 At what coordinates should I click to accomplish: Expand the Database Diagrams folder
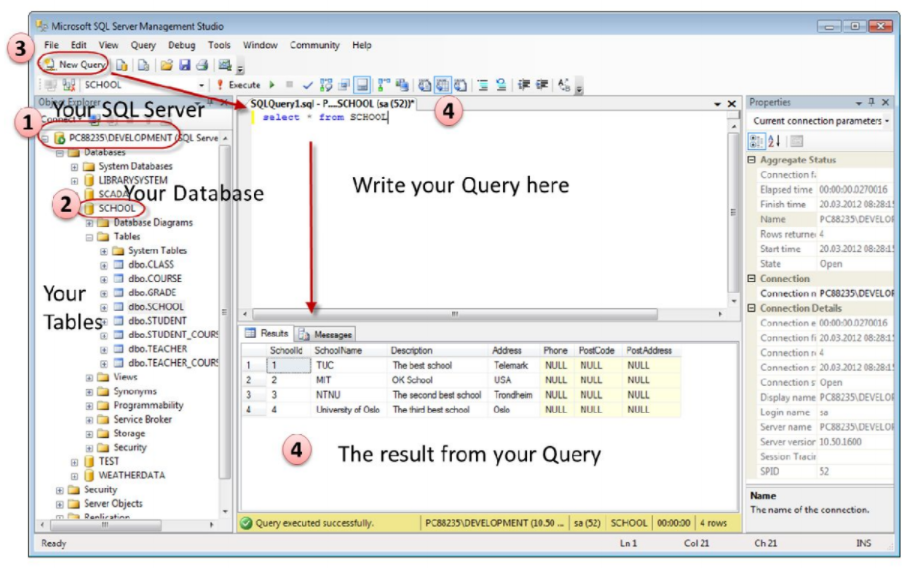pyautogui.click(x=89, y=223)
